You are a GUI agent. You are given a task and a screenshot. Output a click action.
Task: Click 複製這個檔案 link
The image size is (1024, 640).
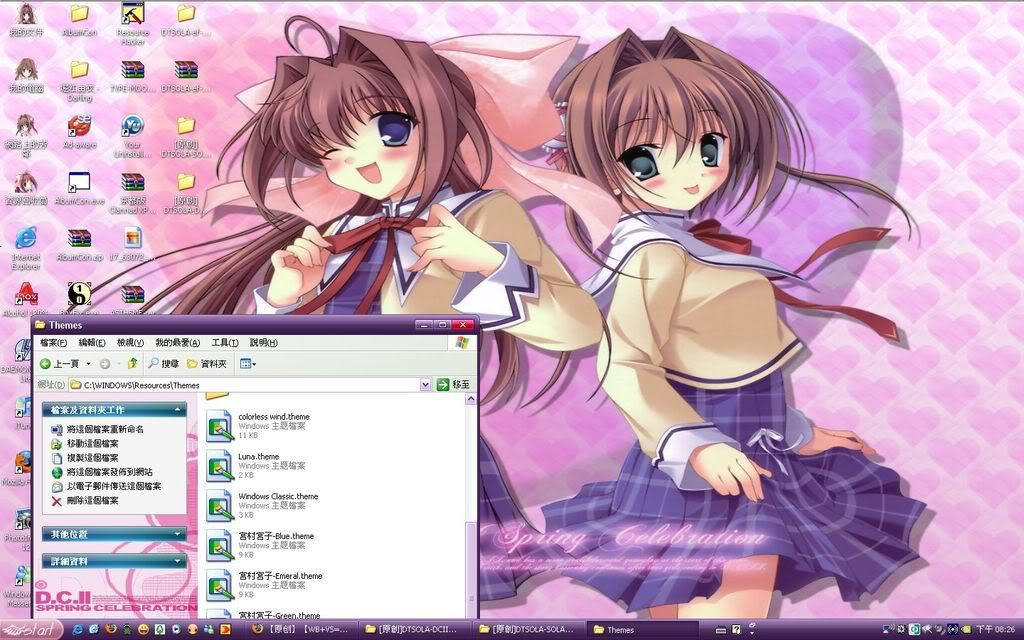[93, 458]
